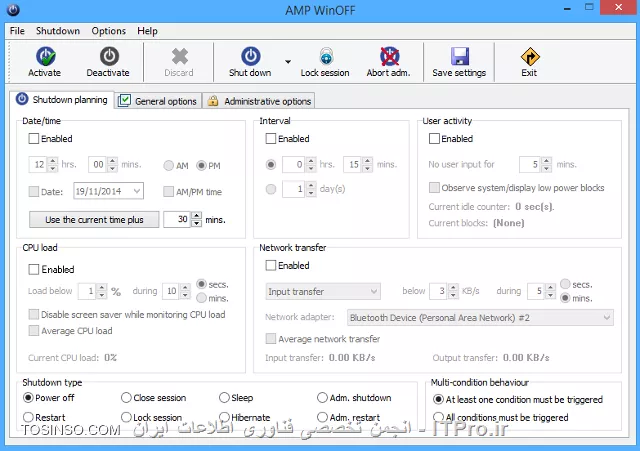This screenshot has height=451, width=640.
Task: Click the Lock session toolbar icon
Action: [x=326, y=56]
